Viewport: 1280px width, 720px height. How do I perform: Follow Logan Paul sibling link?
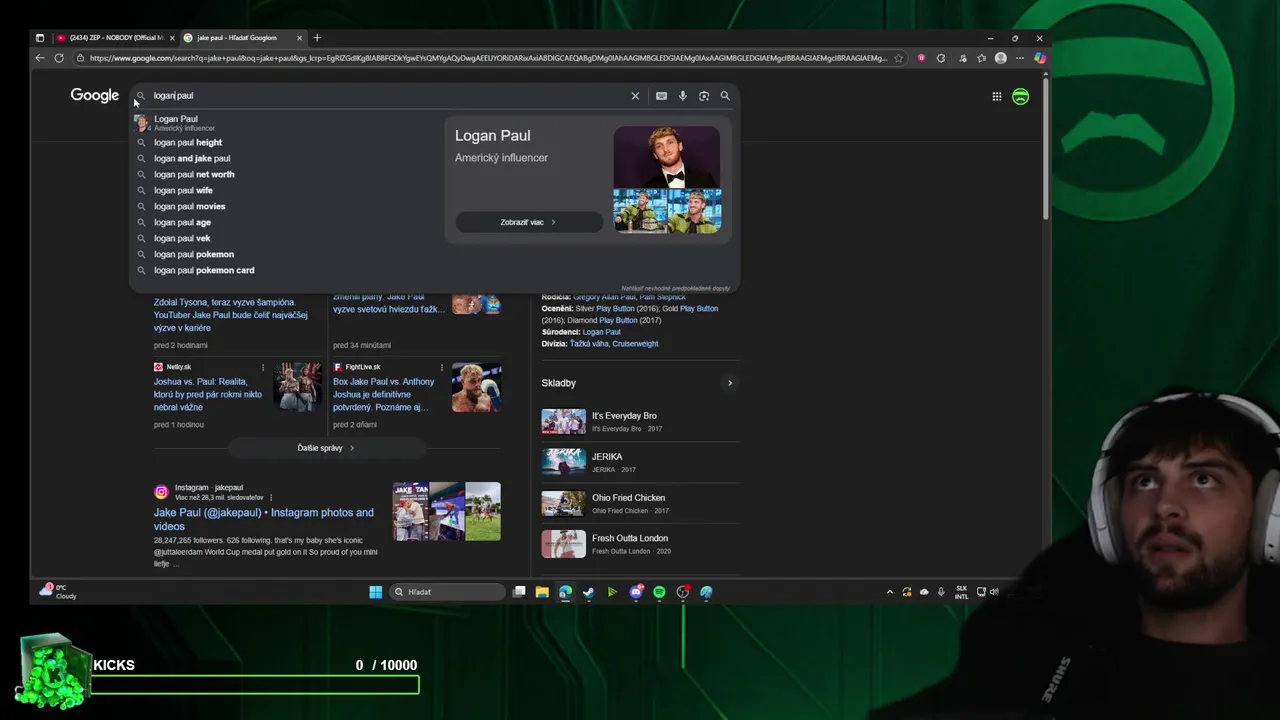tap(601, 332)
